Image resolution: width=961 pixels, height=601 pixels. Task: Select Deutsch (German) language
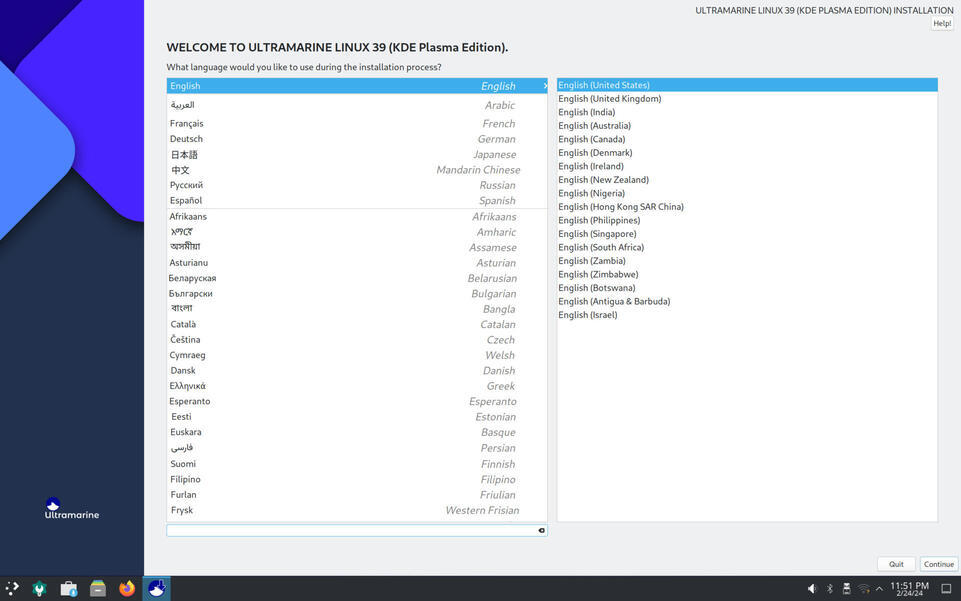pos(357,139)
